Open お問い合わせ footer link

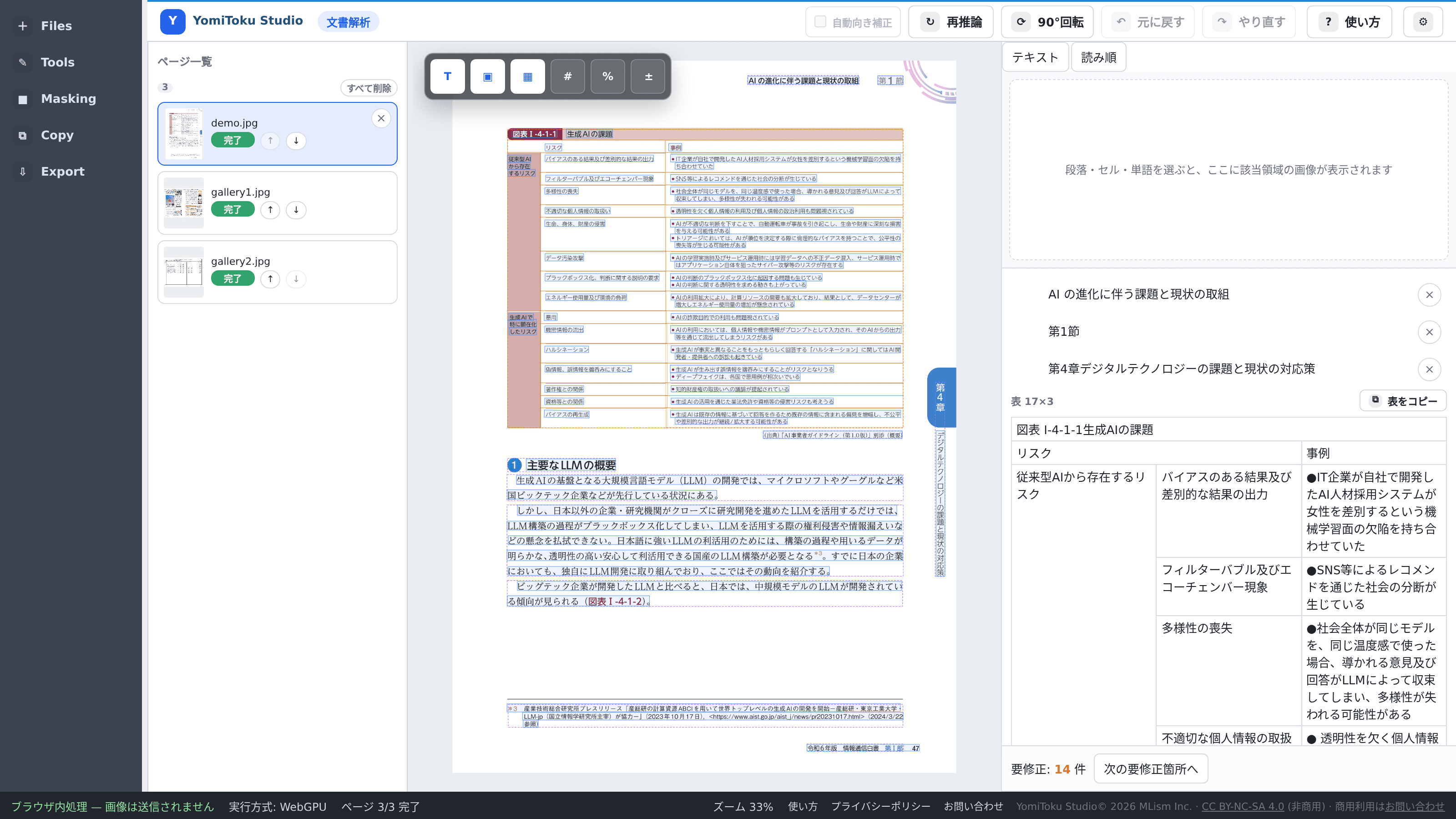pos(973,807)
